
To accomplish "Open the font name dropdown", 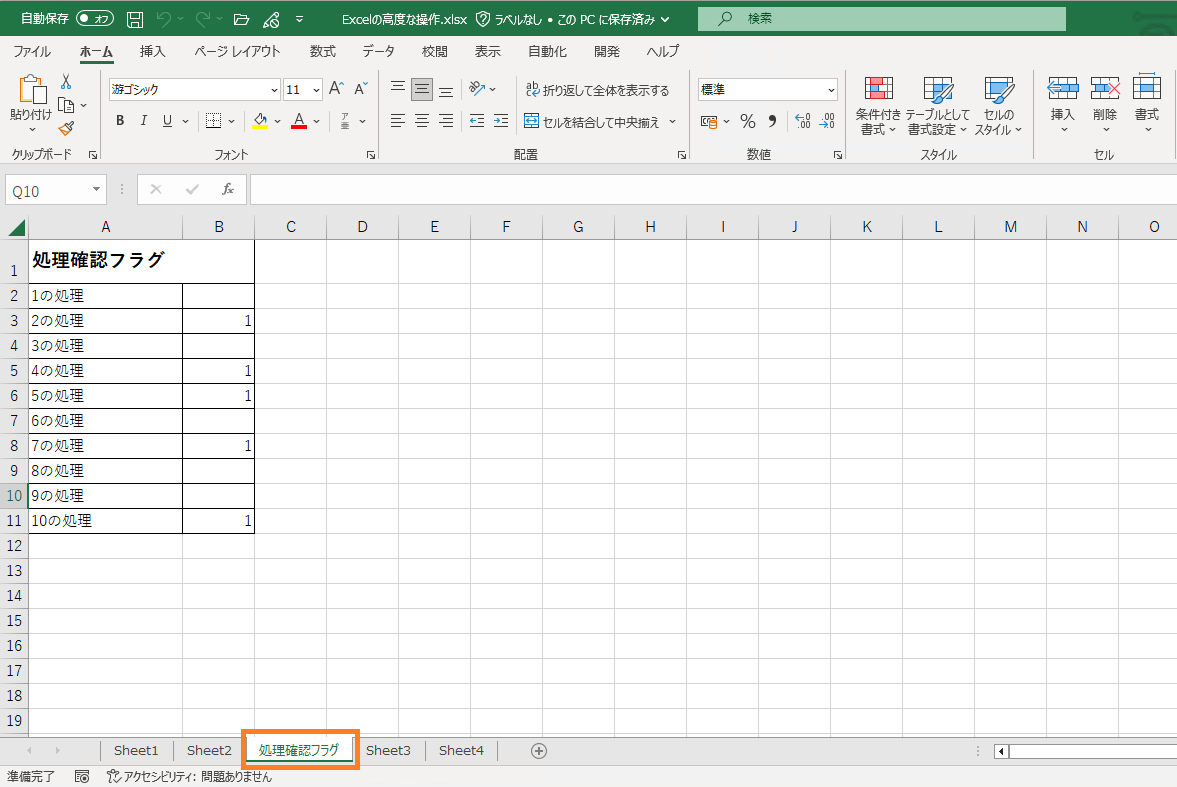I will point(274,90).
